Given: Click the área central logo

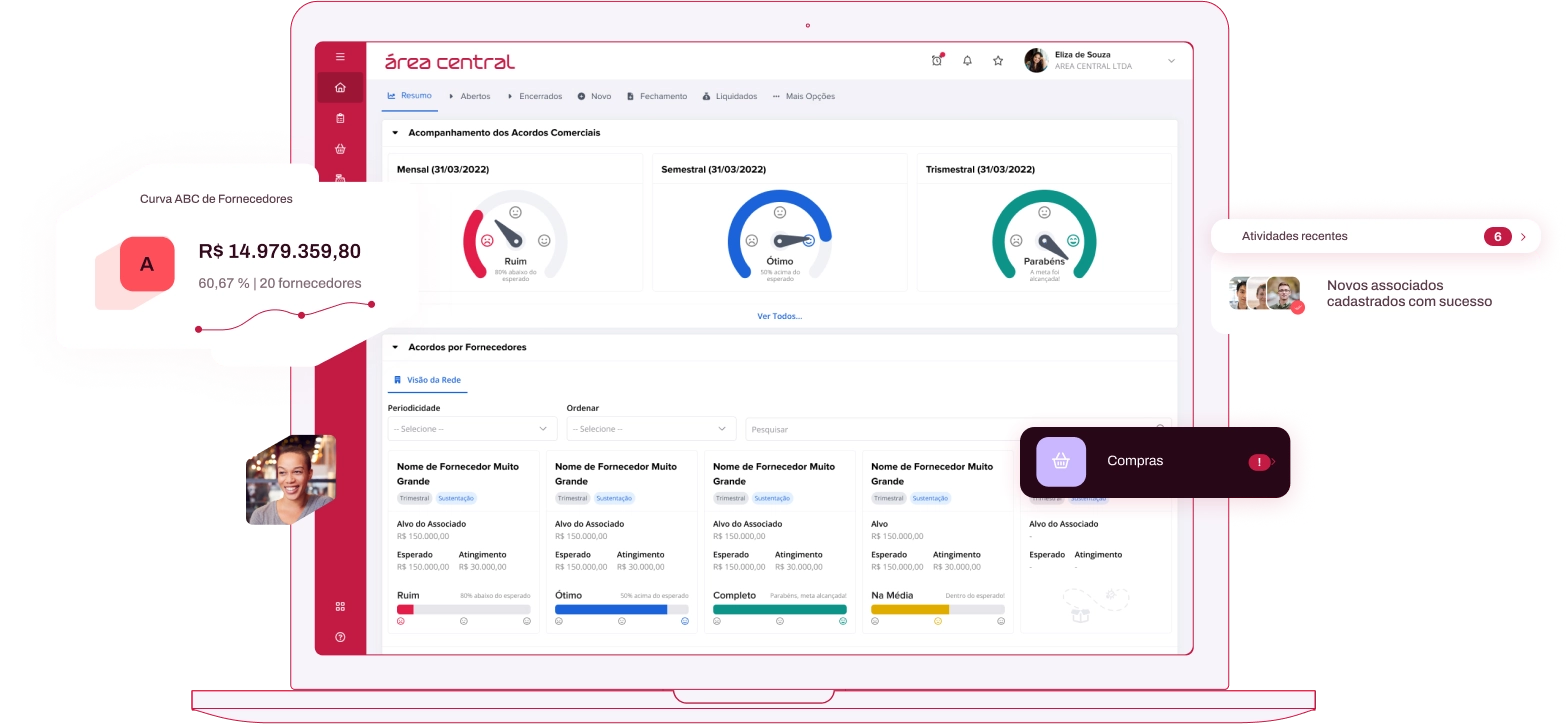Looking at the screenshot, I should 450,61.
